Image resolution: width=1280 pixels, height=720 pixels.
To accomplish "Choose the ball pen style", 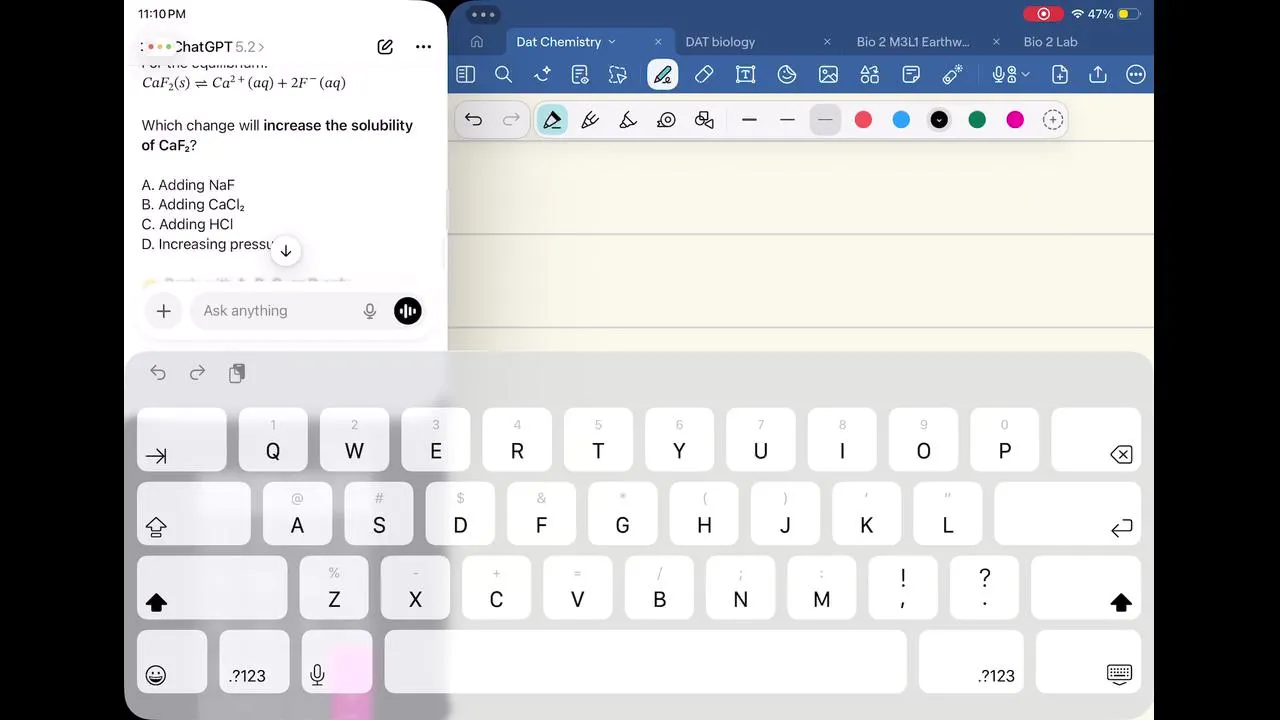I will click(590, 120).
